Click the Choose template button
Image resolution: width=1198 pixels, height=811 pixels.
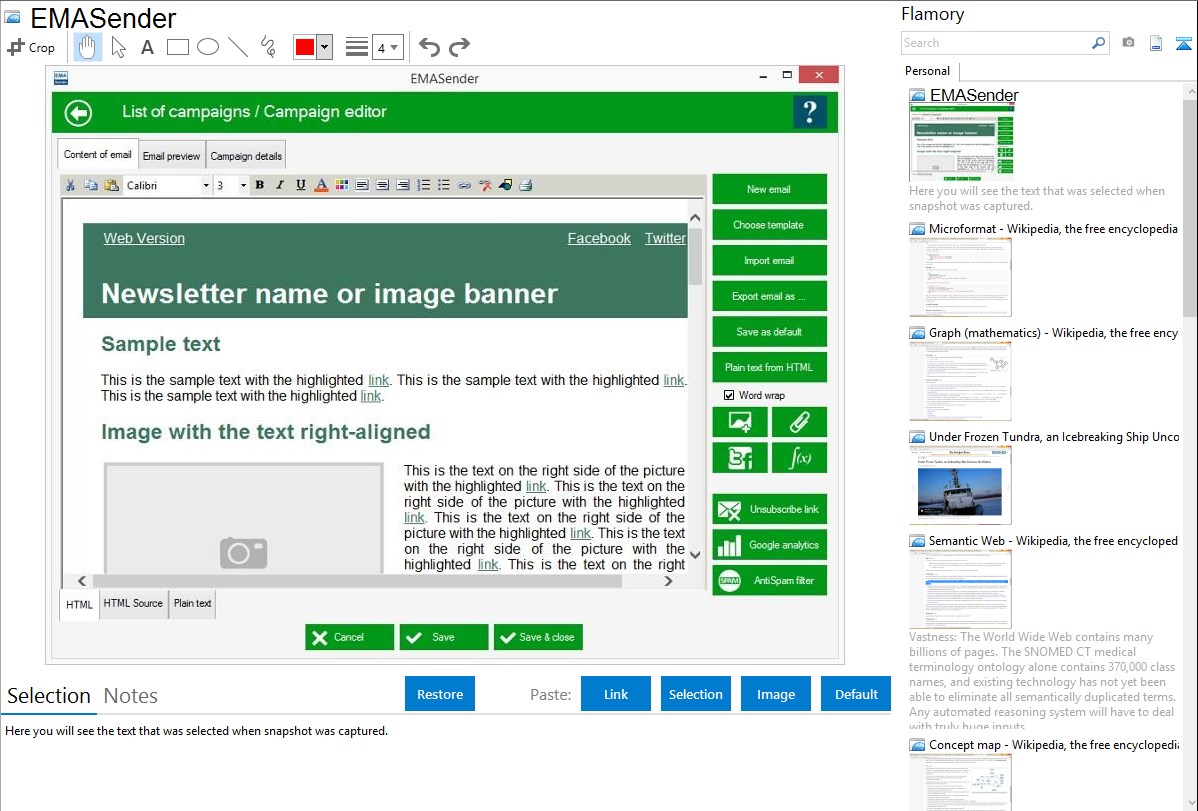pyautogui.click(x=769, y=225)
